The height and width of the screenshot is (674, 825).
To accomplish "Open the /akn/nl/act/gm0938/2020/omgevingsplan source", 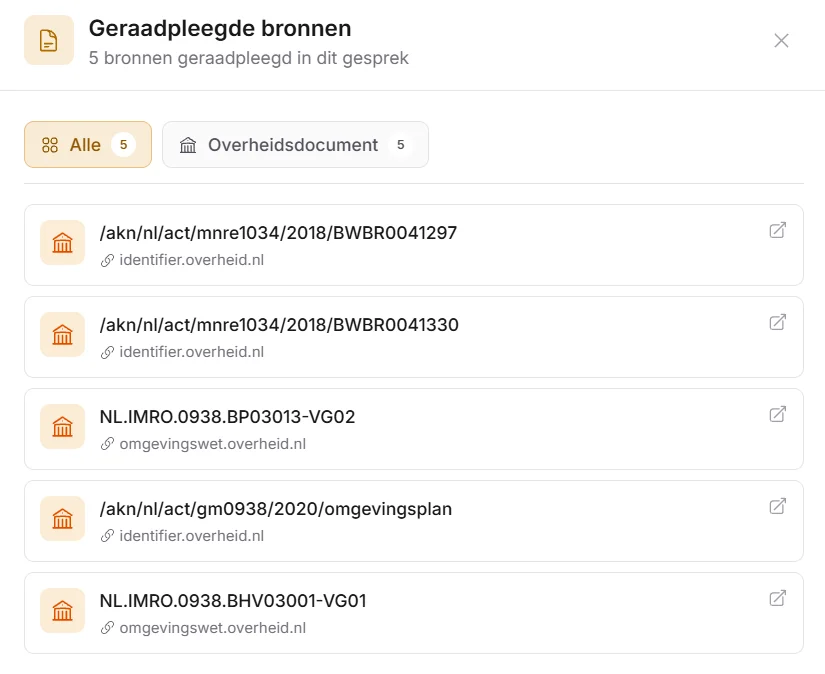I will (275, 509).
